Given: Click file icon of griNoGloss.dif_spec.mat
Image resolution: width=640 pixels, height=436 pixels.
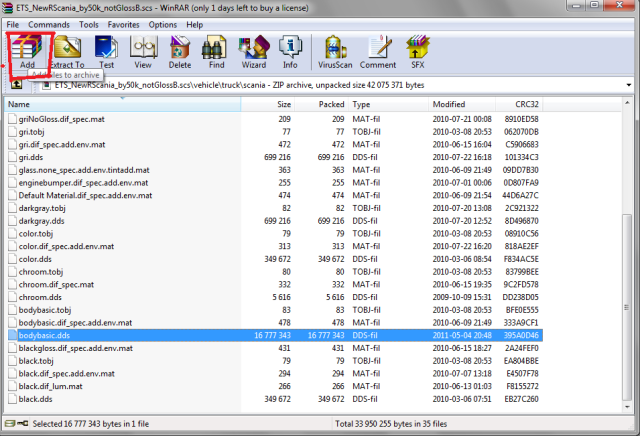Looking at the screenshot, I should [x=12, y=119].
